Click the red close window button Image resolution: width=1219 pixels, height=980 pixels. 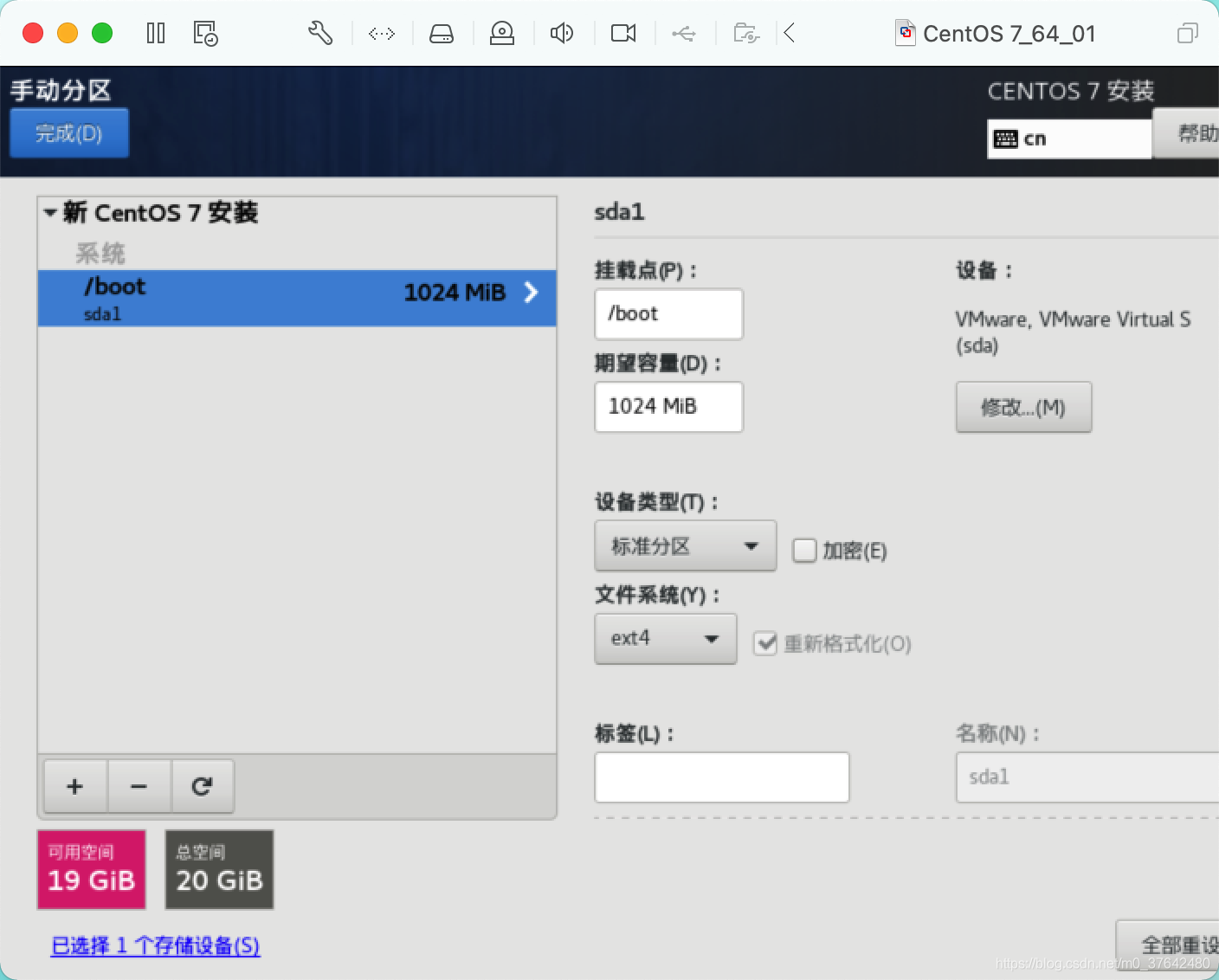33,33
